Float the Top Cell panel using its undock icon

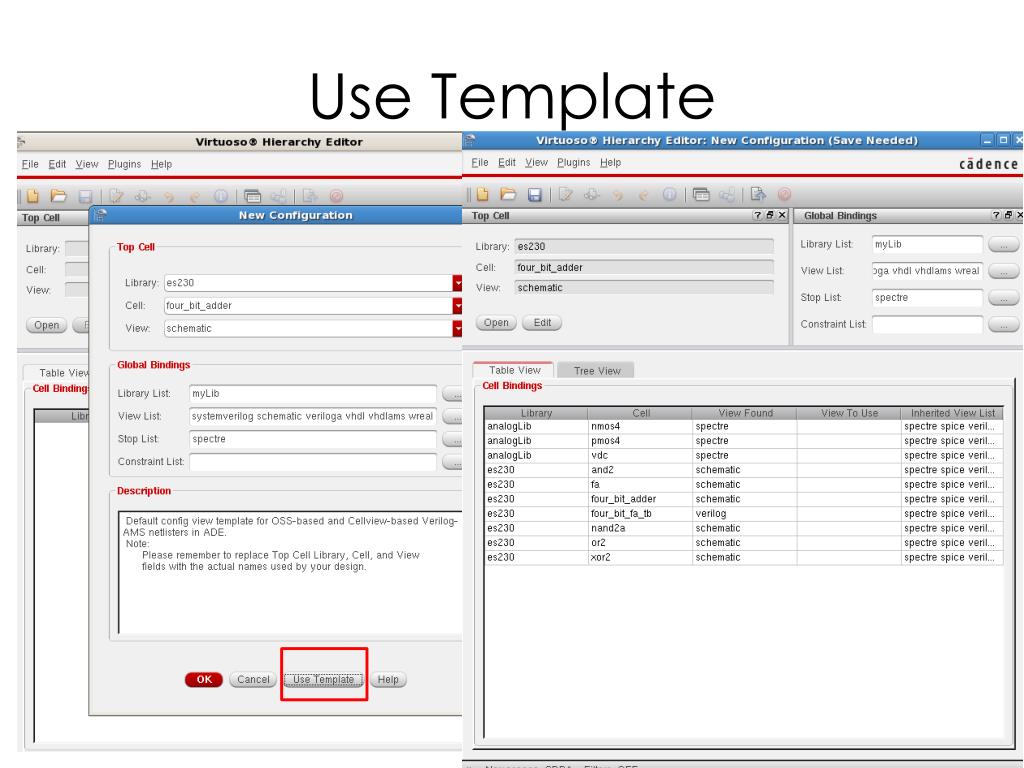pos(769,216)
